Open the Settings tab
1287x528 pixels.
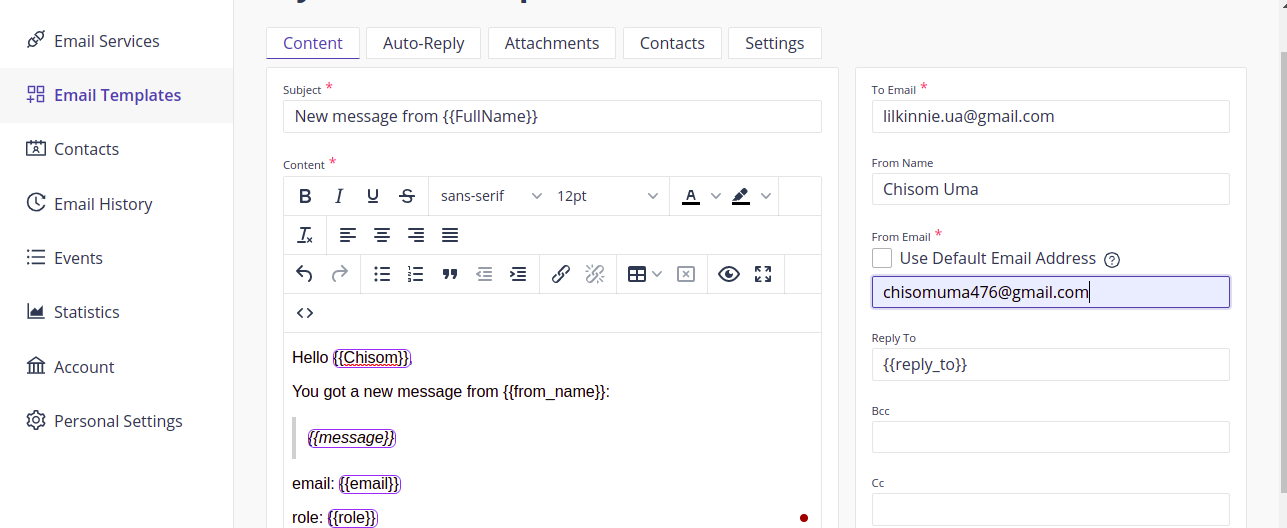coord(775,43)
